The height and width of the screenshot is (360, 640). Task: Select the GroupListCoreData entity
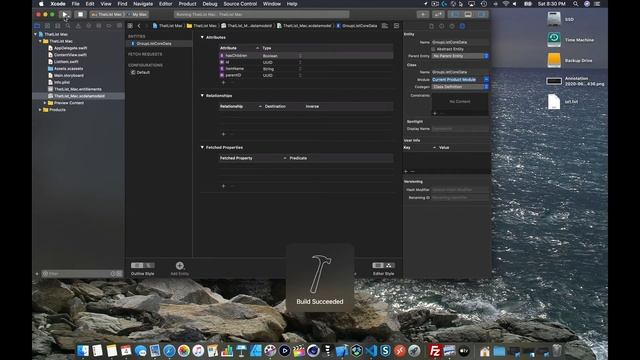pyautogui.click(x=154, y=43)
